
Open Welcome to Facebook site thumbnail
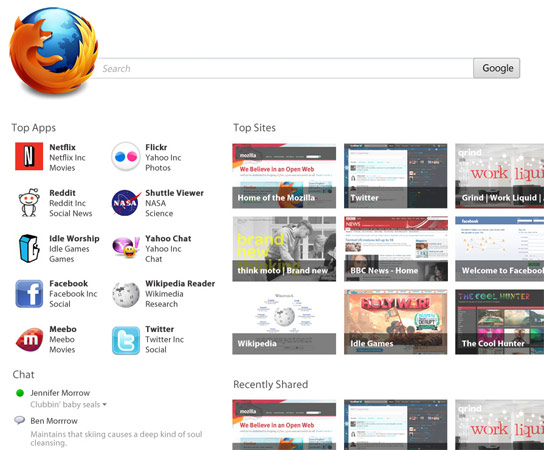500,249
